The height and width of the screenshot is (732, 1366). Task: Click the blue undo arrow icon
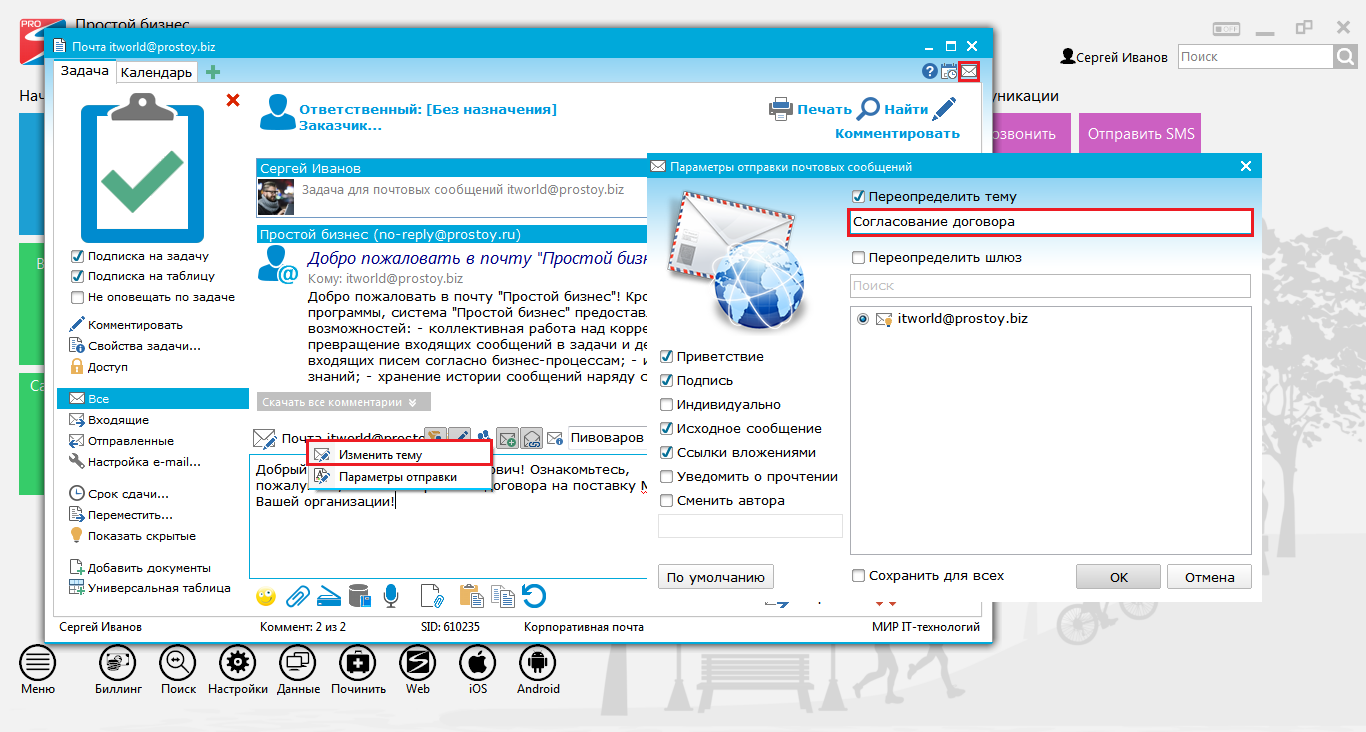tap(534, 597)
